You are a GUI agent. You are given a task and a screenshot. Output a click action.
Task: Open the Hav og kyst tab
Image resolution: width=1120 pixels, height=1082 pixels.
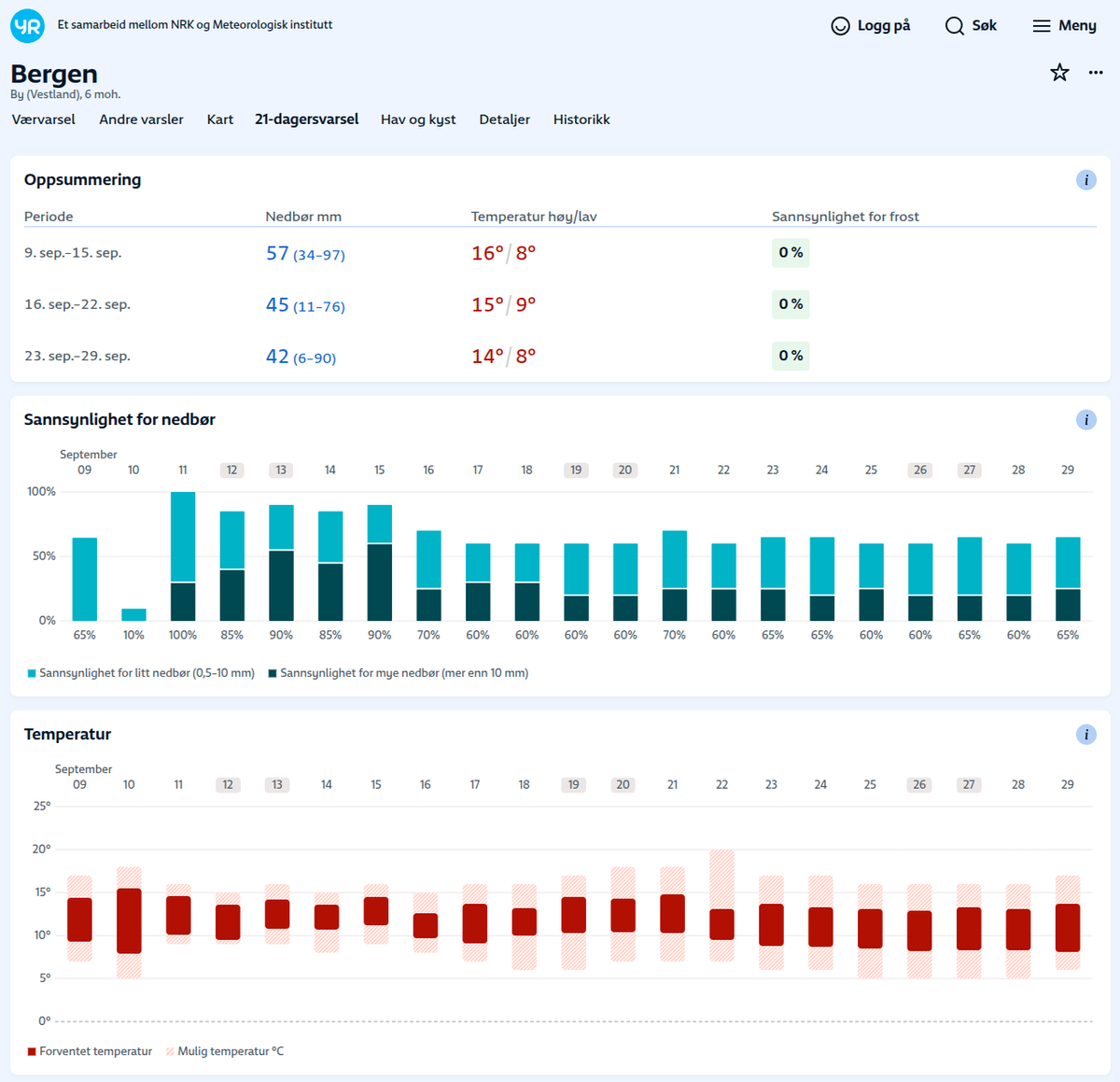(418, 119)
